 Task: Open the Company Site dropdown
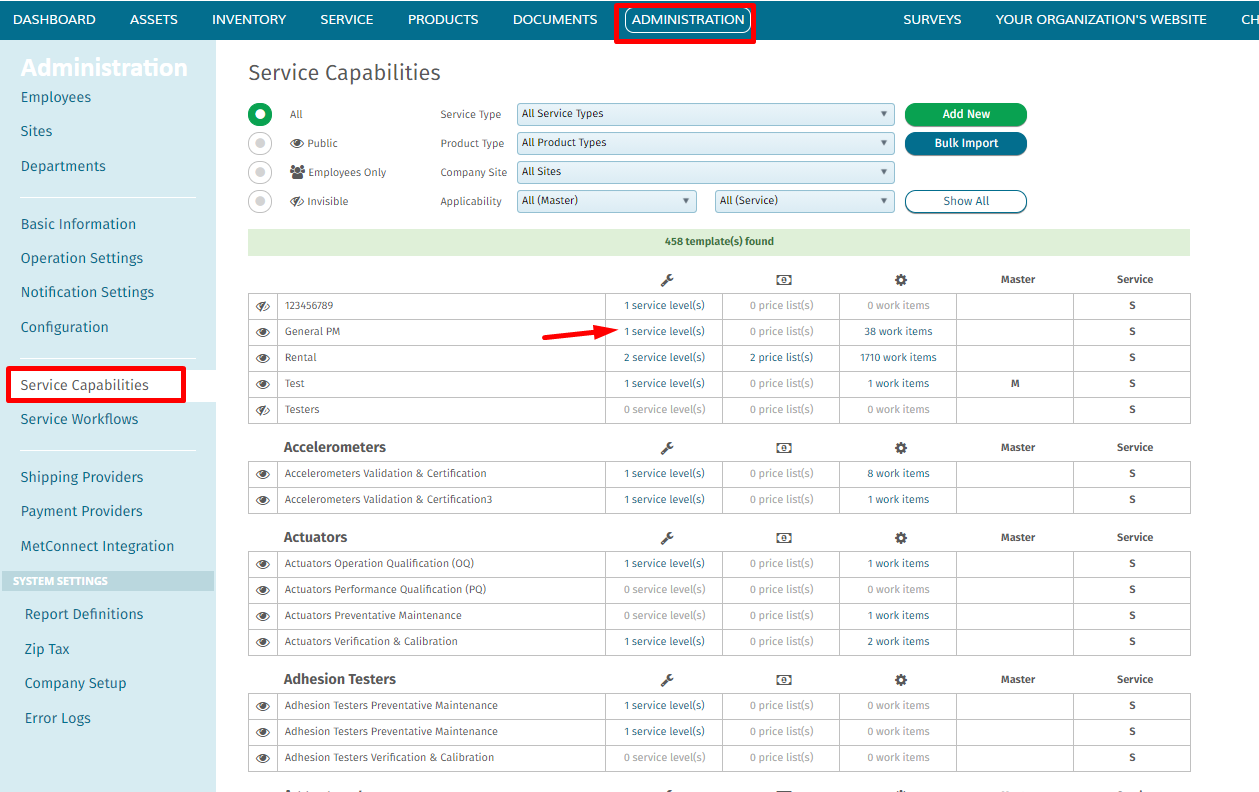pos(706,172)
